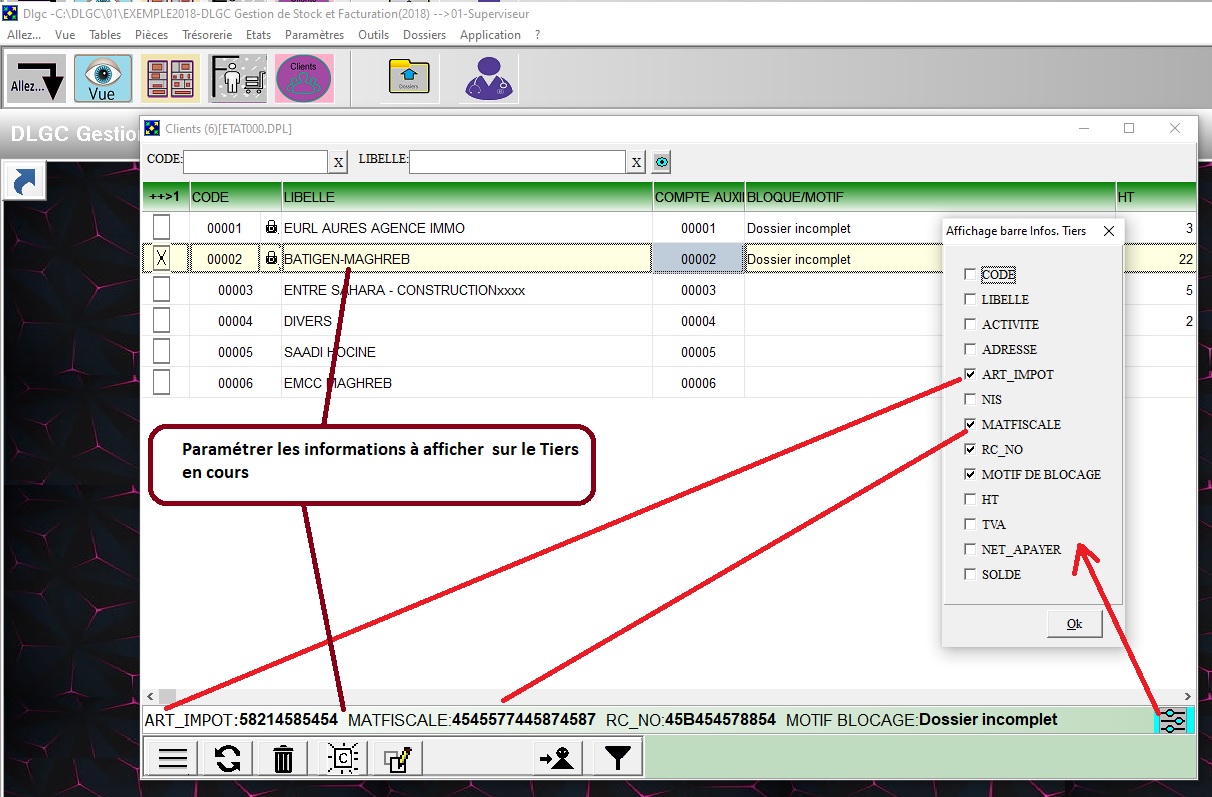The width and height of the screenshot is (1212, 797).
Task: Click the refresh button in bottom toolbar
Action: (x=227, y=759)
